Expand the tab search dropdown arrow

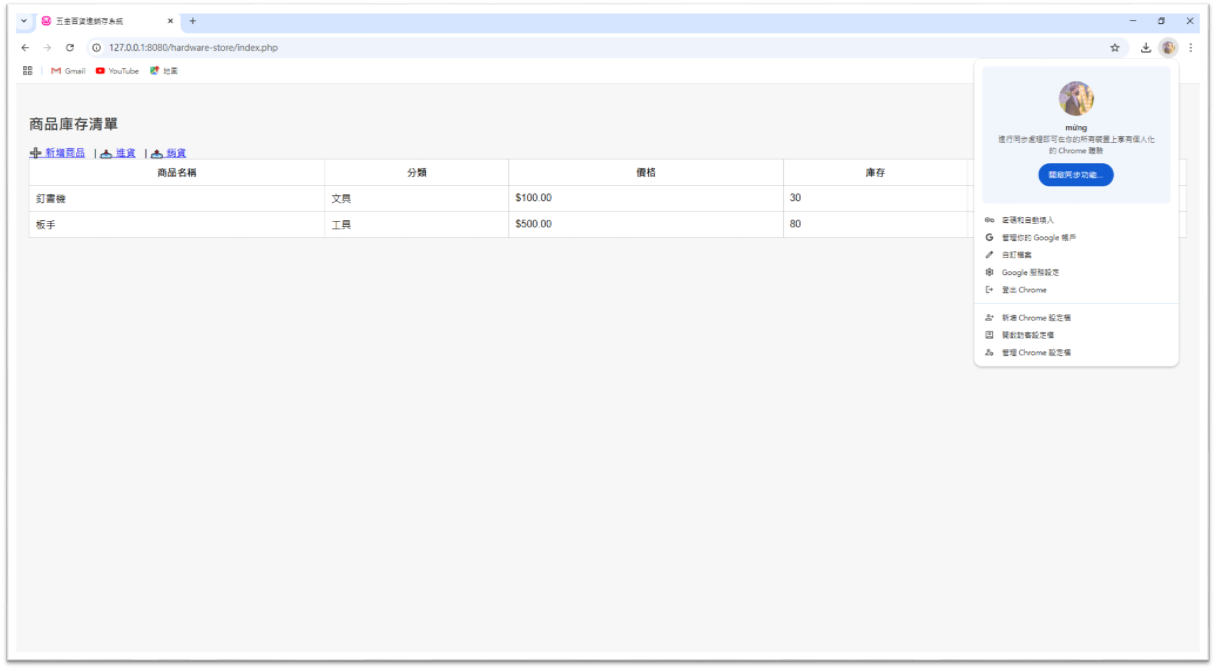tap(24, 21)
